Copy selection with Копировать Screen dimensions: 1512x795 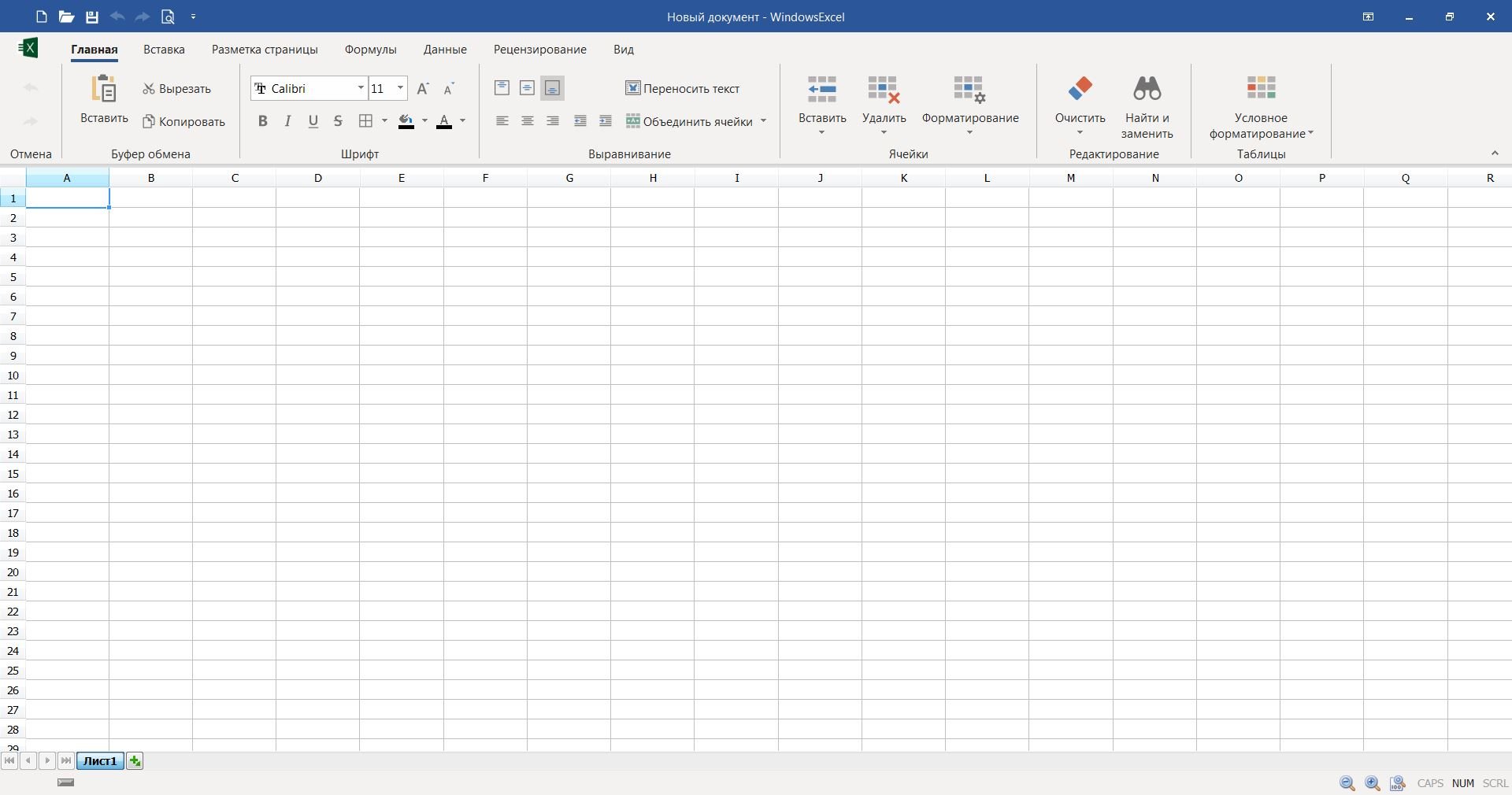coord(183,122)
